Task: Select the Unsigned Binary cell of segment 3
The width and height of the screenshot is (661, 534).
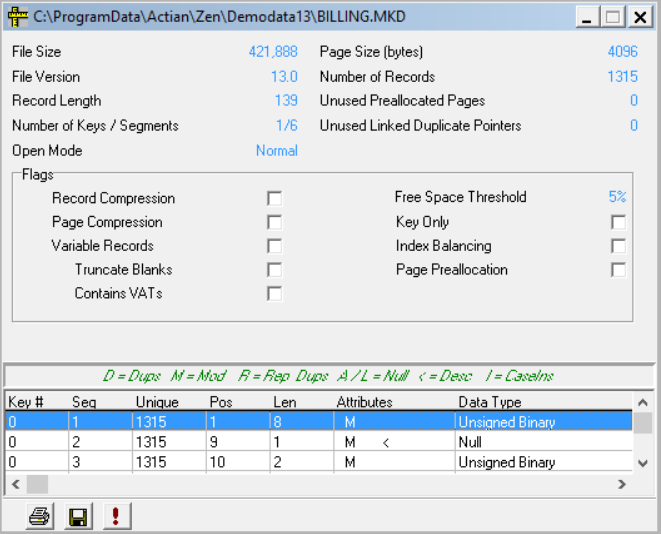Action: pyautogui.click(x=544, y=462)
